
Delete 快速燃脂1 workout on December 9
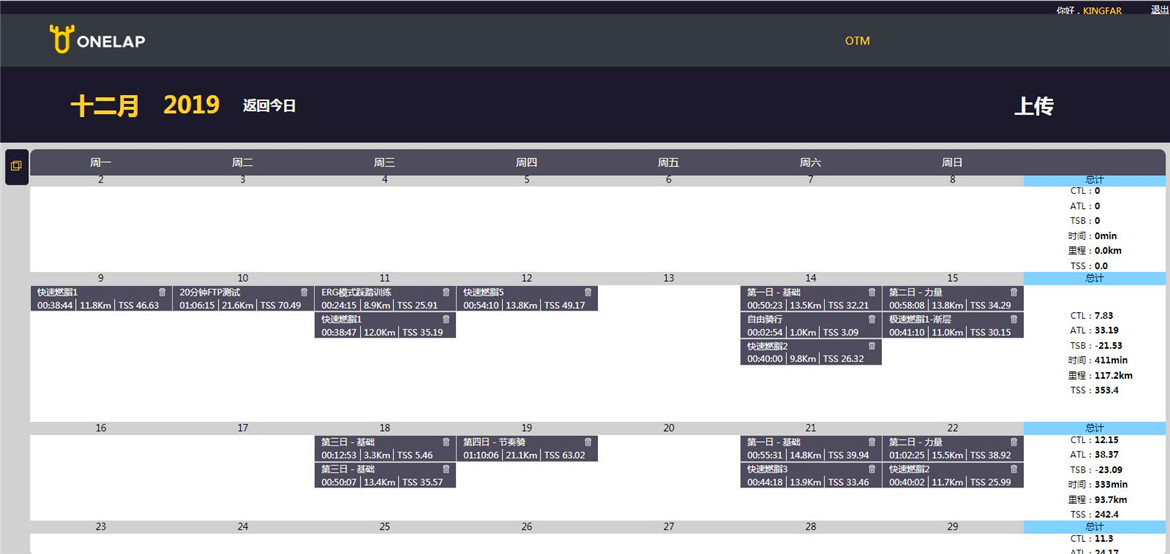pyautogui.click(x=162, y=292)
